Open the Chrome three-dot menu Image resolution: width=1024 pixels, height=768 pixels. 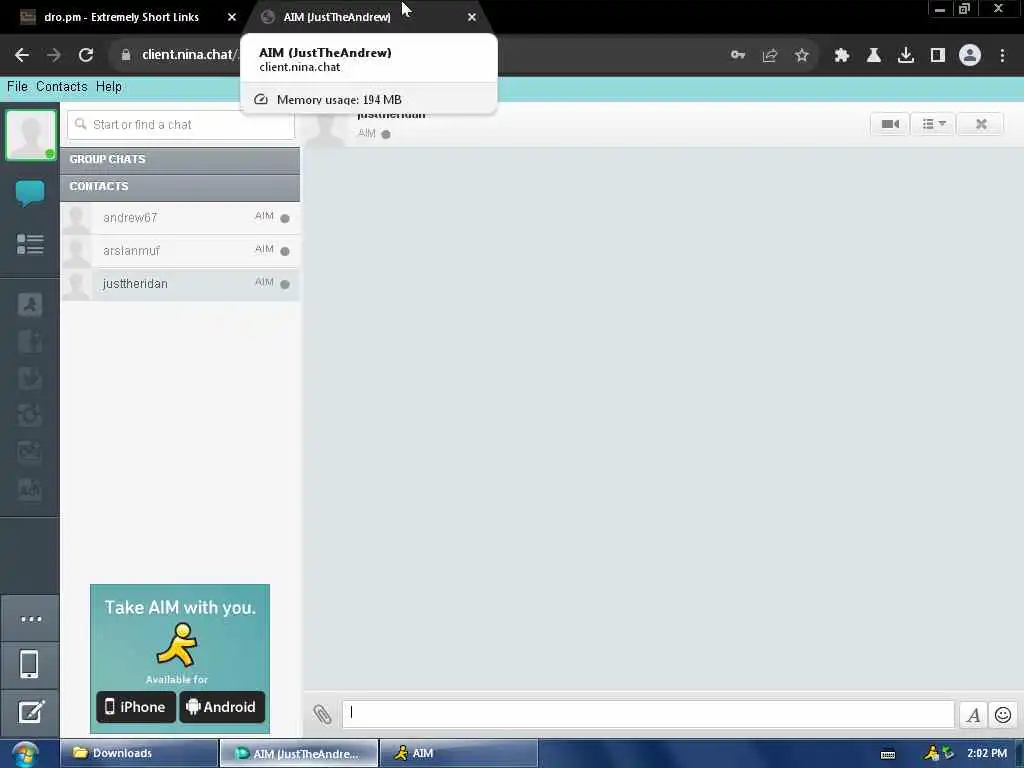click(x=1002, y=56)
